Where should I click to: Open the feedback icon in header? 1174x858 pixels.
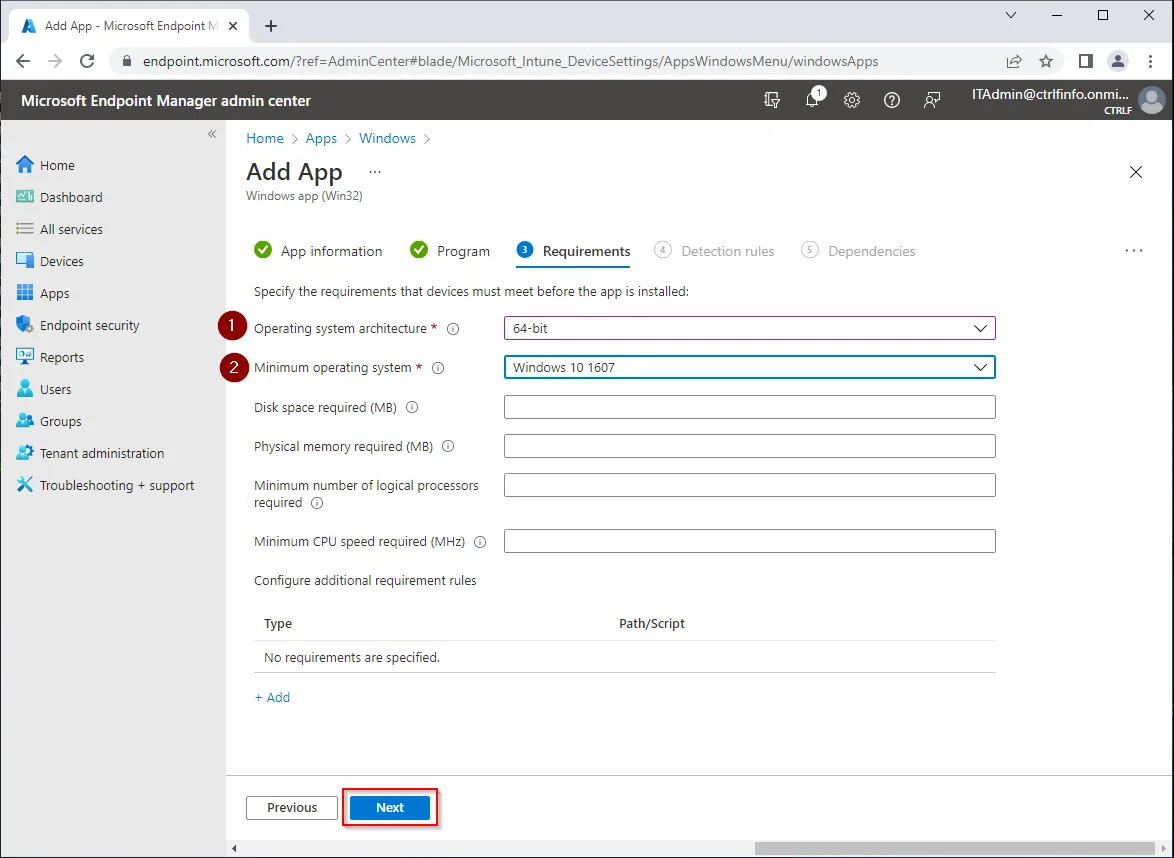[932, 100]
